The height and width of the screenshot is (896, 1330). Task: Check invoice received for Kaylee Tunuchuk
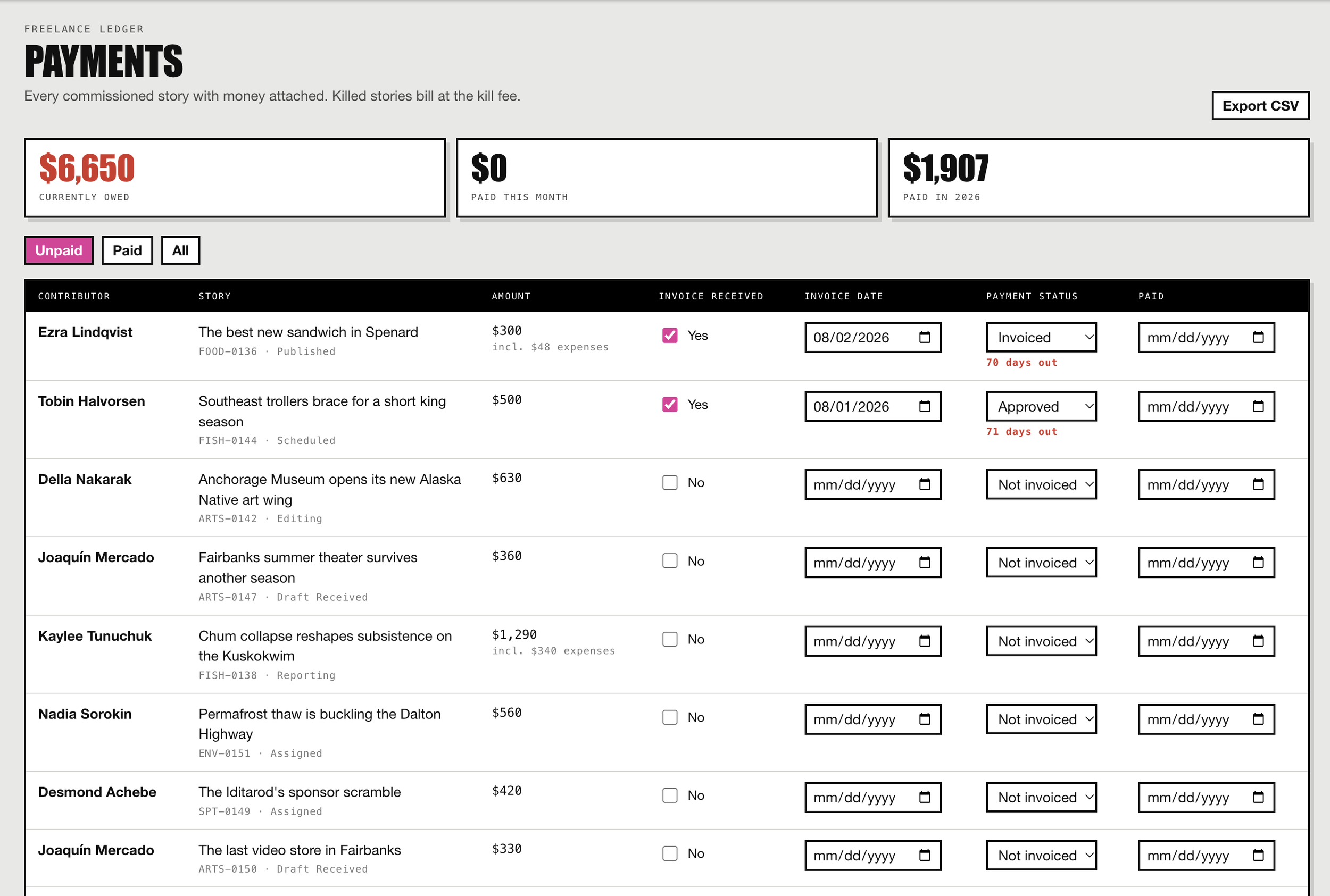tap(670, 639)
